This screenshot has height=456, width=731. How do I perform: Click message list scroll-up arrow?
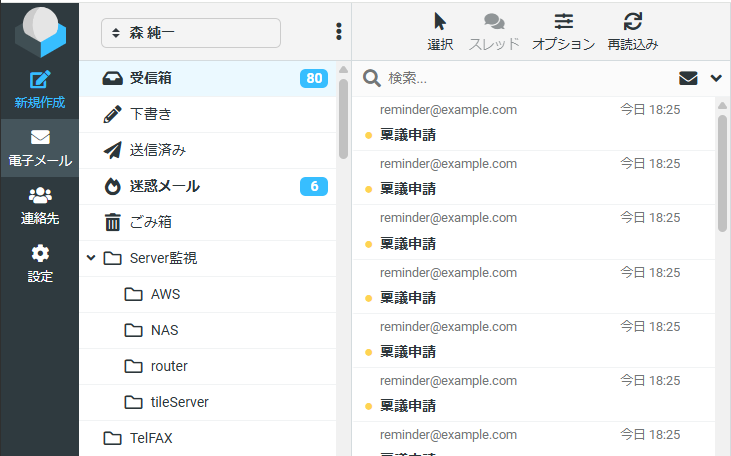point(723,105)
